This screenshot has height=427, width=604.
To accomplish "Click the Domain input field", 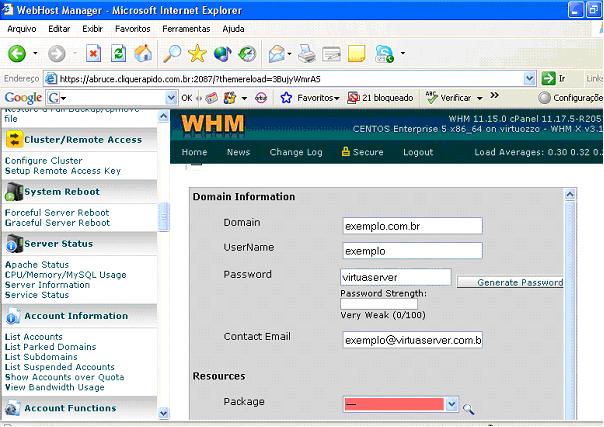I will click(x=412, y=226).
